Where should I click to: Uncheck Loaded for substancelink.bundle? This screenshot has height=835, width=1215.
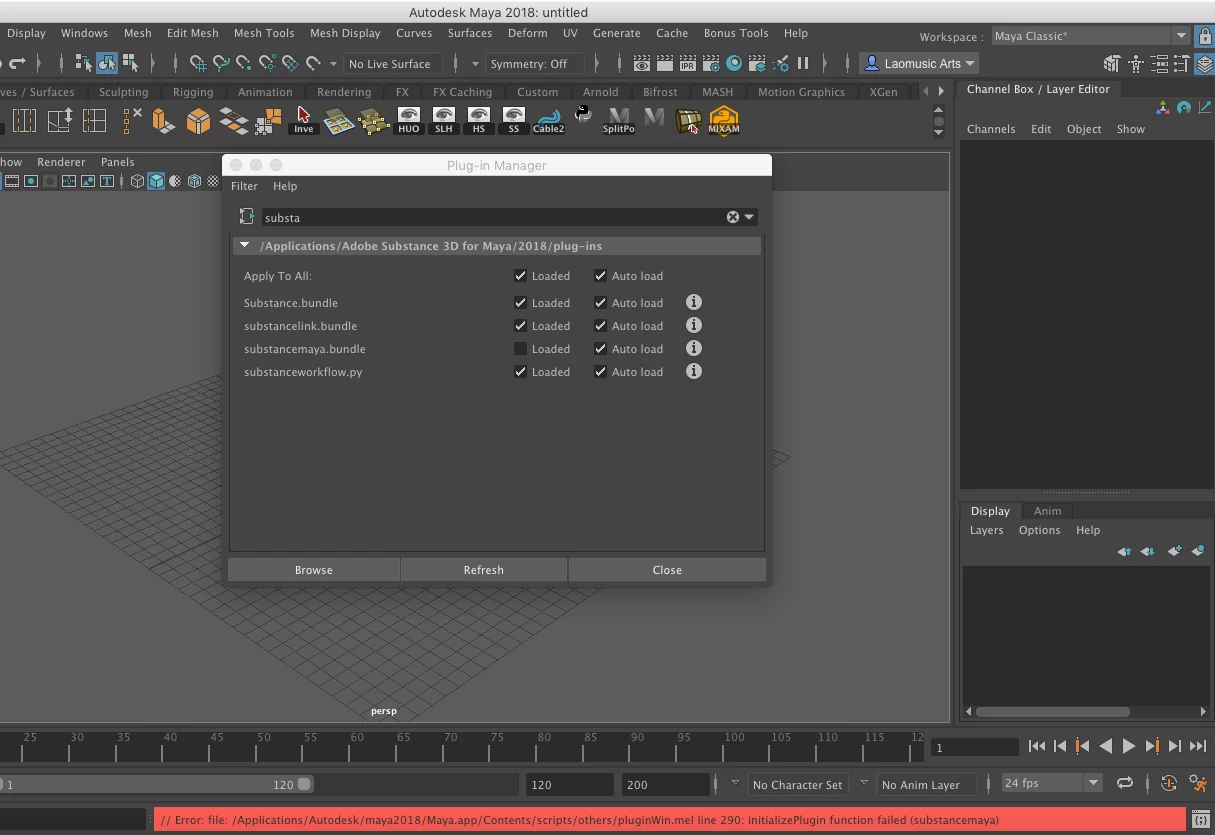click(520, 326)
